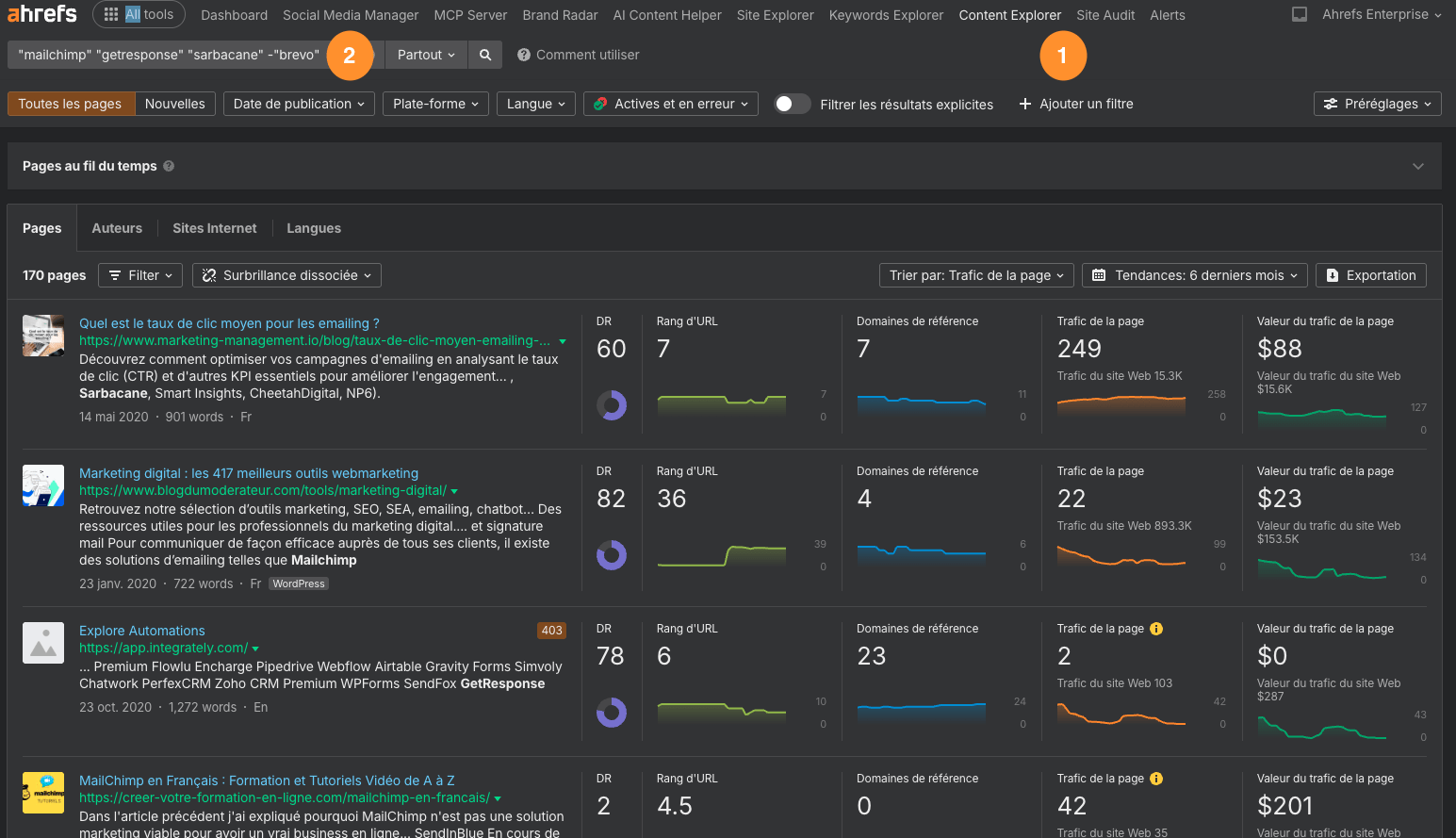The width and height of the screenshot is (1456, 838).
Task: Toggle the Filtrer les résultats explicites switch
Action: point(792,104)
